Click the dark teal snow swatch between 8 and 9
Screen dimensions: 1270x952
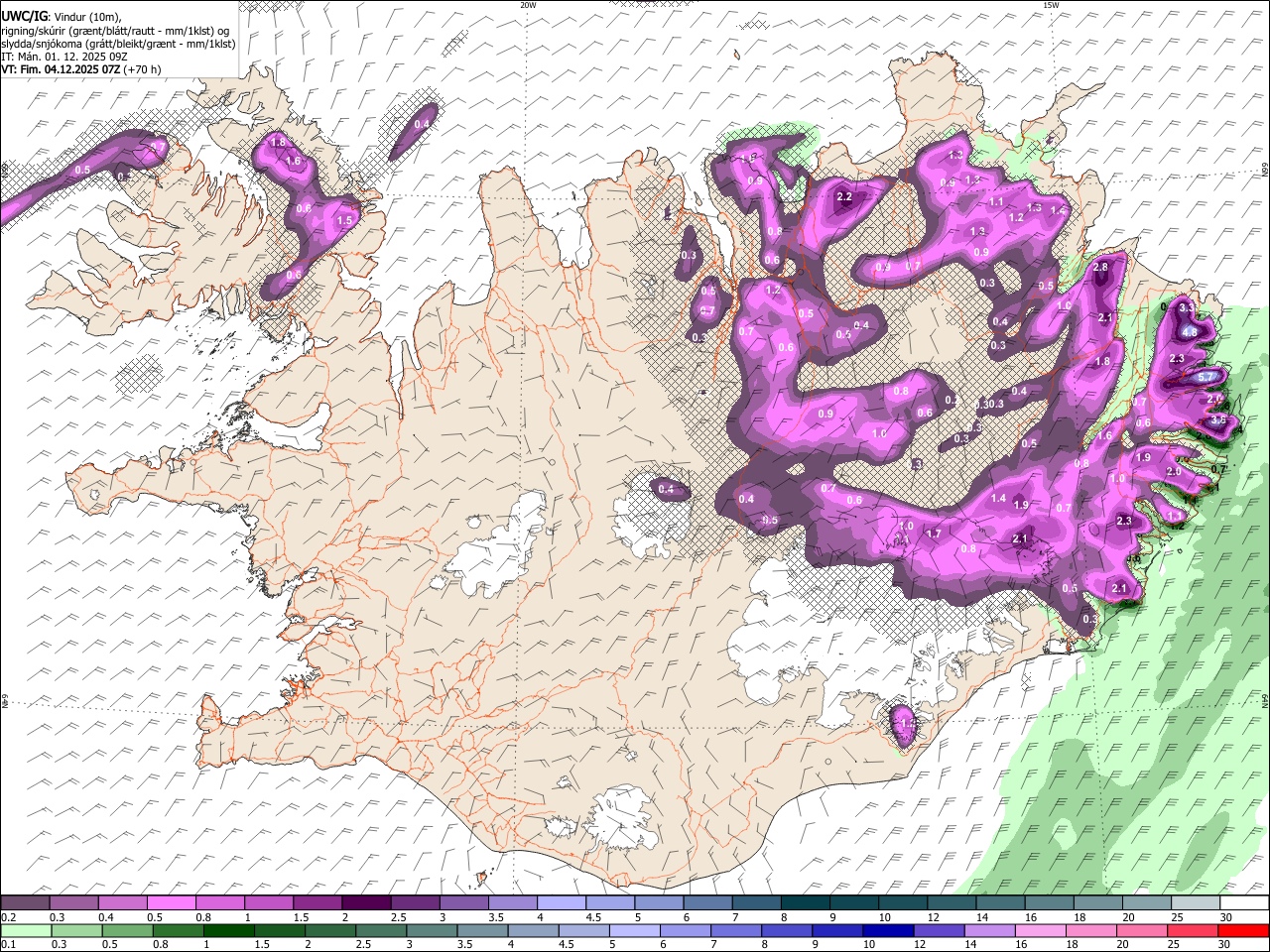pos(806,902)
